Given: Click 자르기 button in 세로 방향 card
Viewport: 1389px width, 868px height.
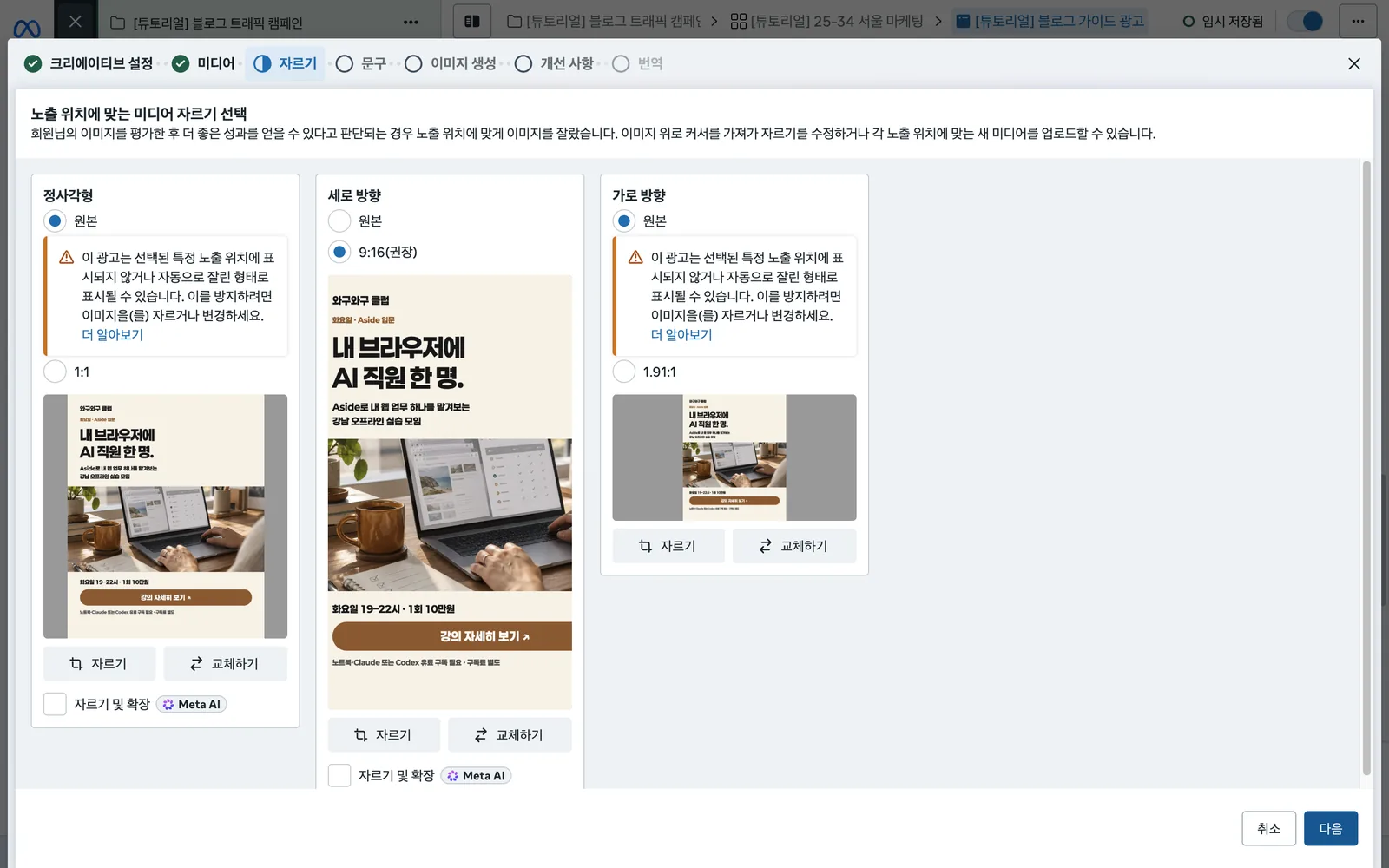Looking at the screenshot, I should pyautogui.click(x=384, y=734).
